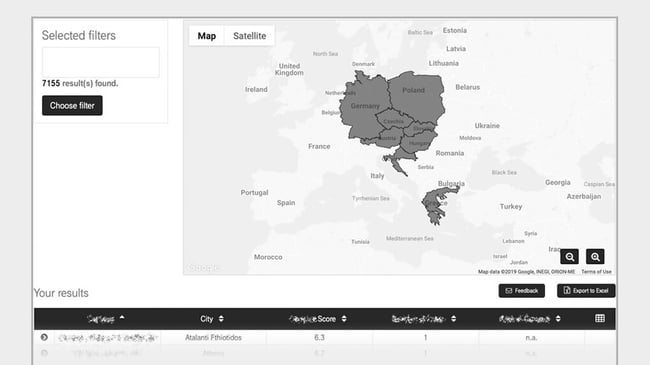
Task: Click the n.a. cell in the first row
Action: tap(531, 338)
